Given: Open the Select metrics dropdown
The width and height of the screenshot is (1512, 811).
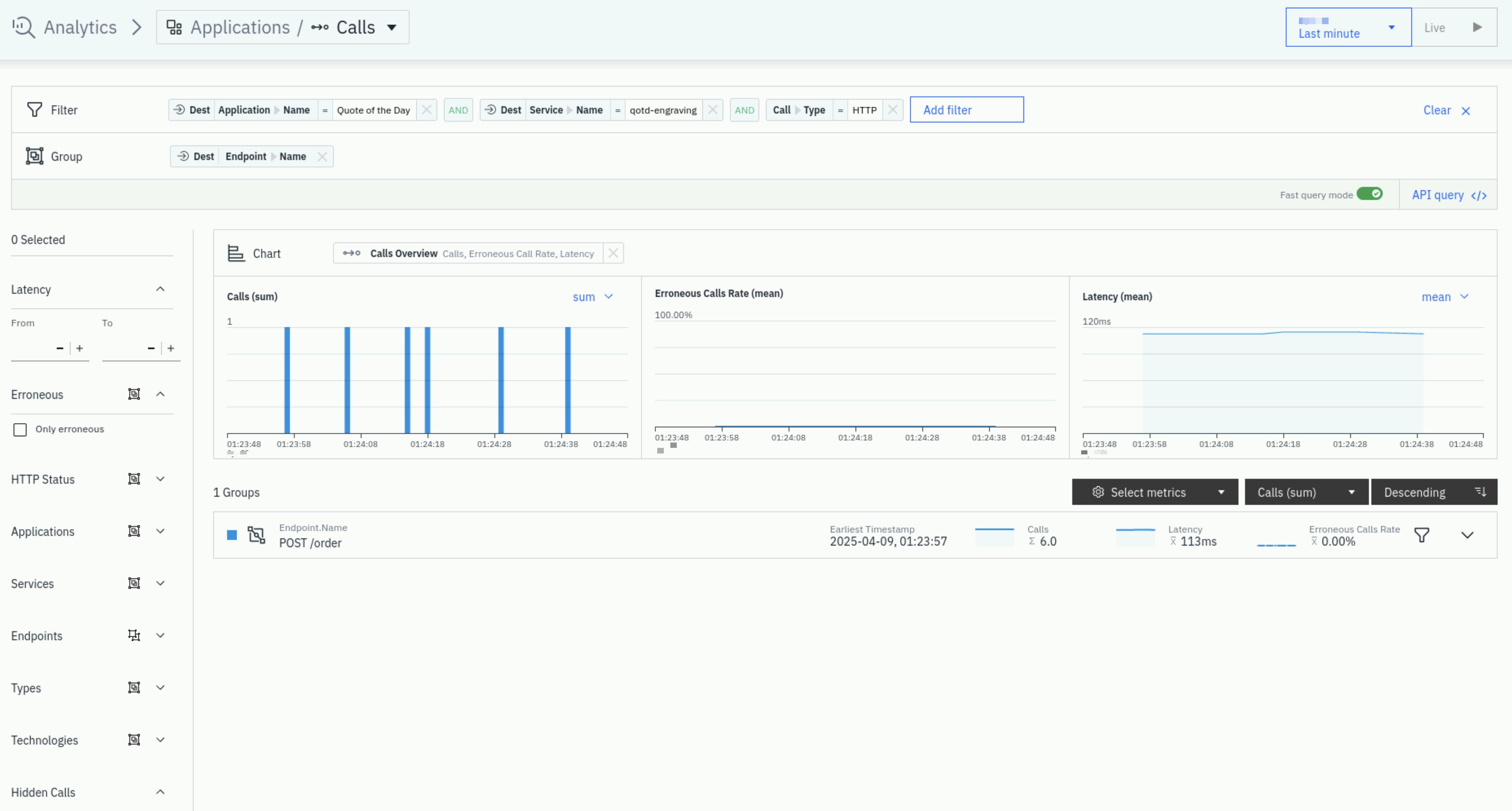Looking at the screenshot, I should 1155,492.
